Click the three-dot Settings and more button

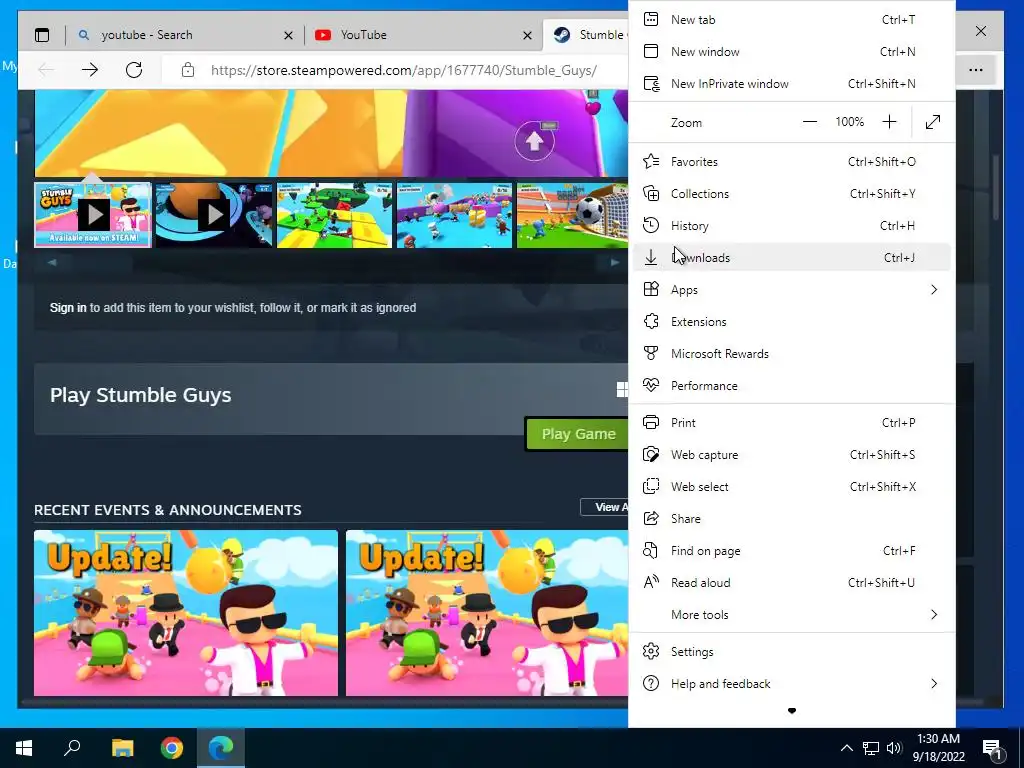point(976,70)
